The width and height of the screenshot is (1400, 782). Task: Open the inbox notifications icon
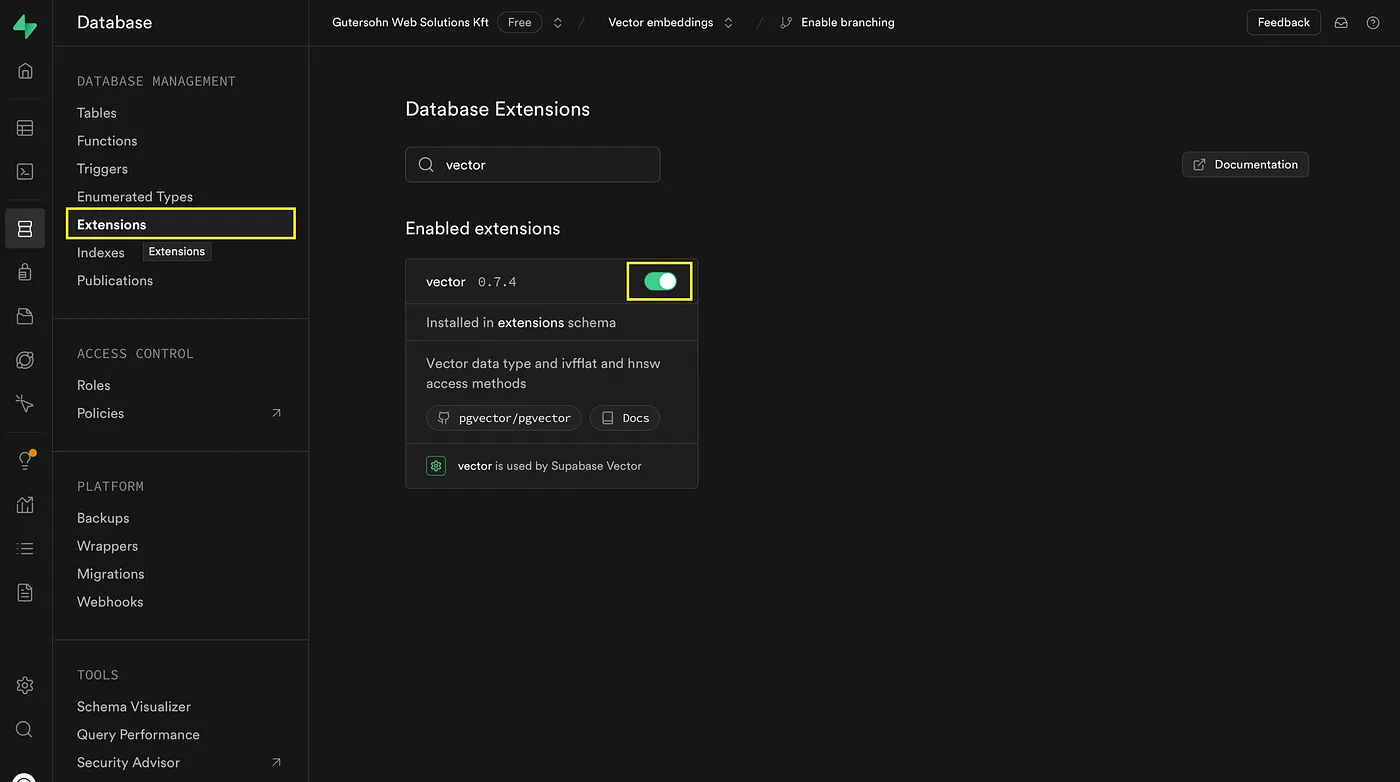1341,22
